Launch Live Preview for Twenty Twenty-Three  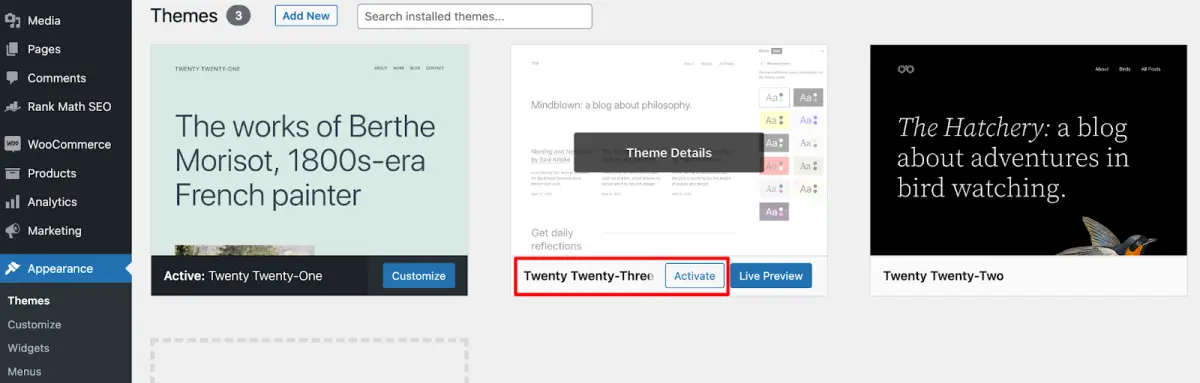[770, 276]
